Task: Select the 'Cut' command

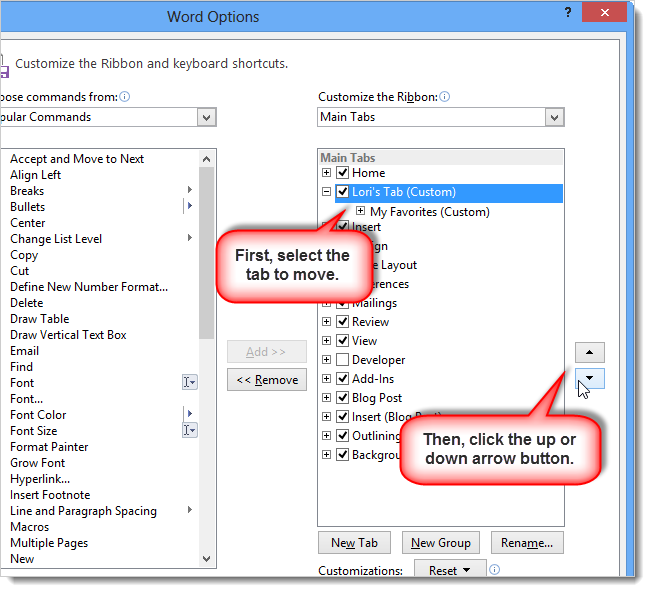Action: coord(19,271)
